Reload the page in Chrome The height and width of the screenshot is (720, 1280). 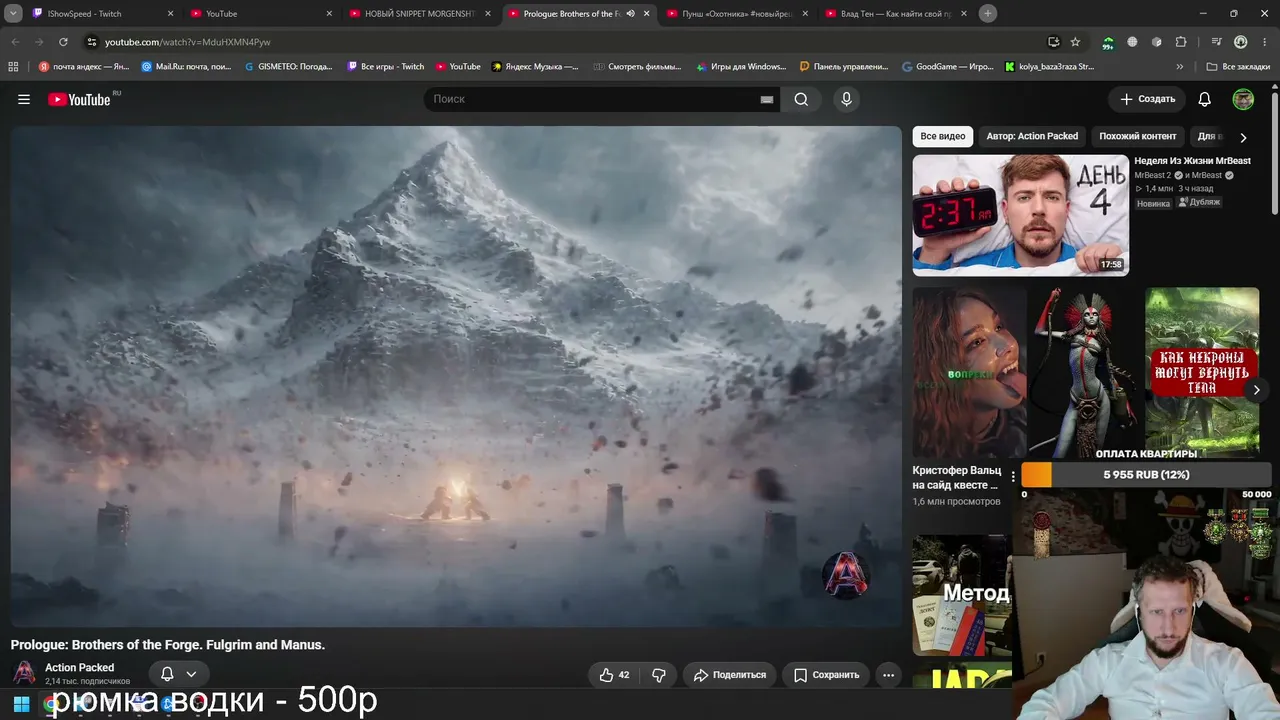63,42
